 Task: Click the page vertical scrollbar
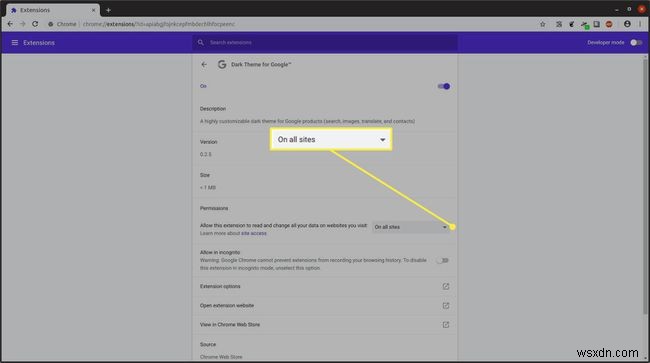[x=645, y=186]
